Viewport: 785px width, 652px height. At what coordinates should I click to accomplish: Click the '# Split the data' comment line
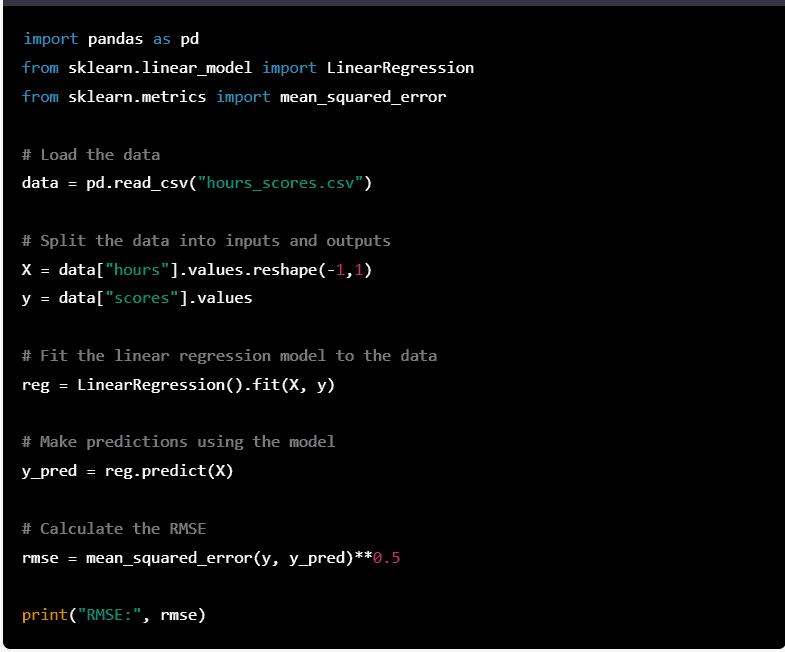pos(206,241)
